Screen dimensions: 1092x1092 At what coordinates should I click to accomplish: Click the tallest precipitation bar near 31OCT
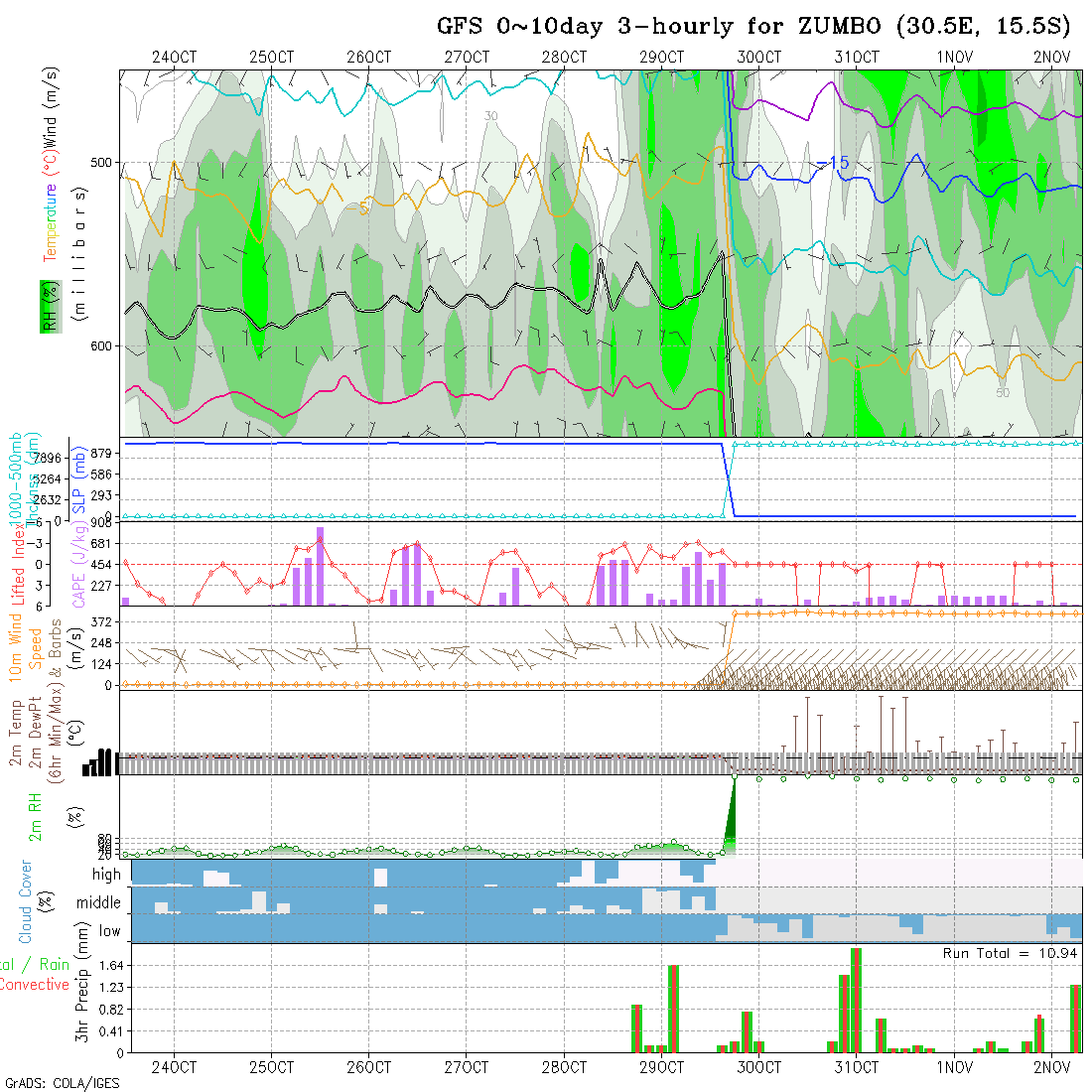[856, 1000]
